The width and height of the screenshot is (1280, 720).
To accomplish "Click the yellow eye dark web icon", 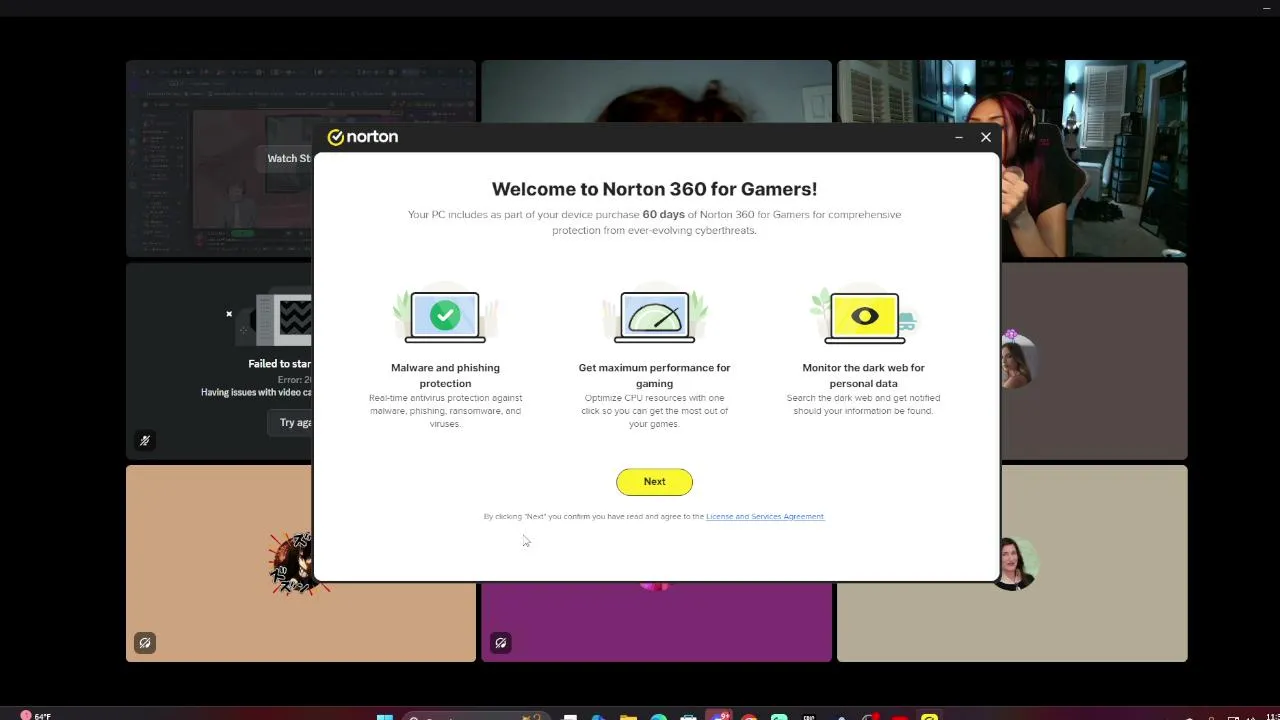I will click(x=864, y=317).
